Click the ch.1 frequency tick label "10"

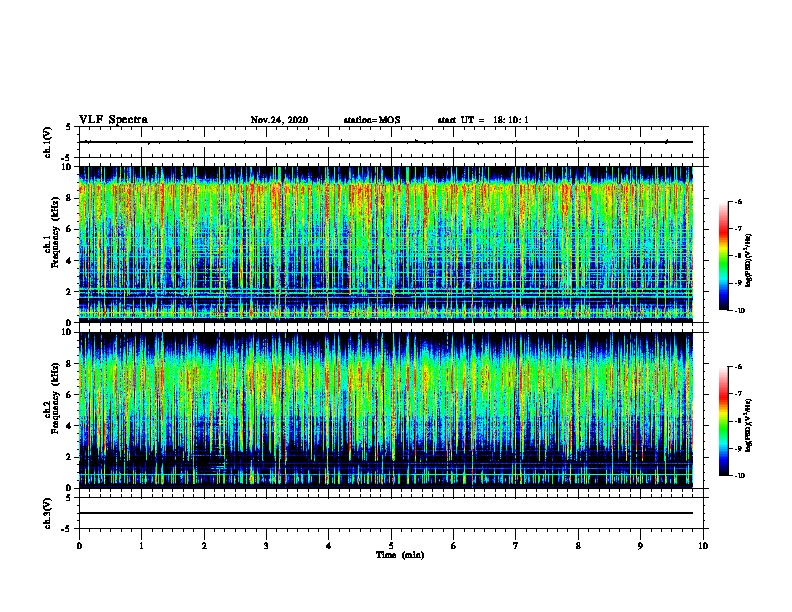coord(68,167)
